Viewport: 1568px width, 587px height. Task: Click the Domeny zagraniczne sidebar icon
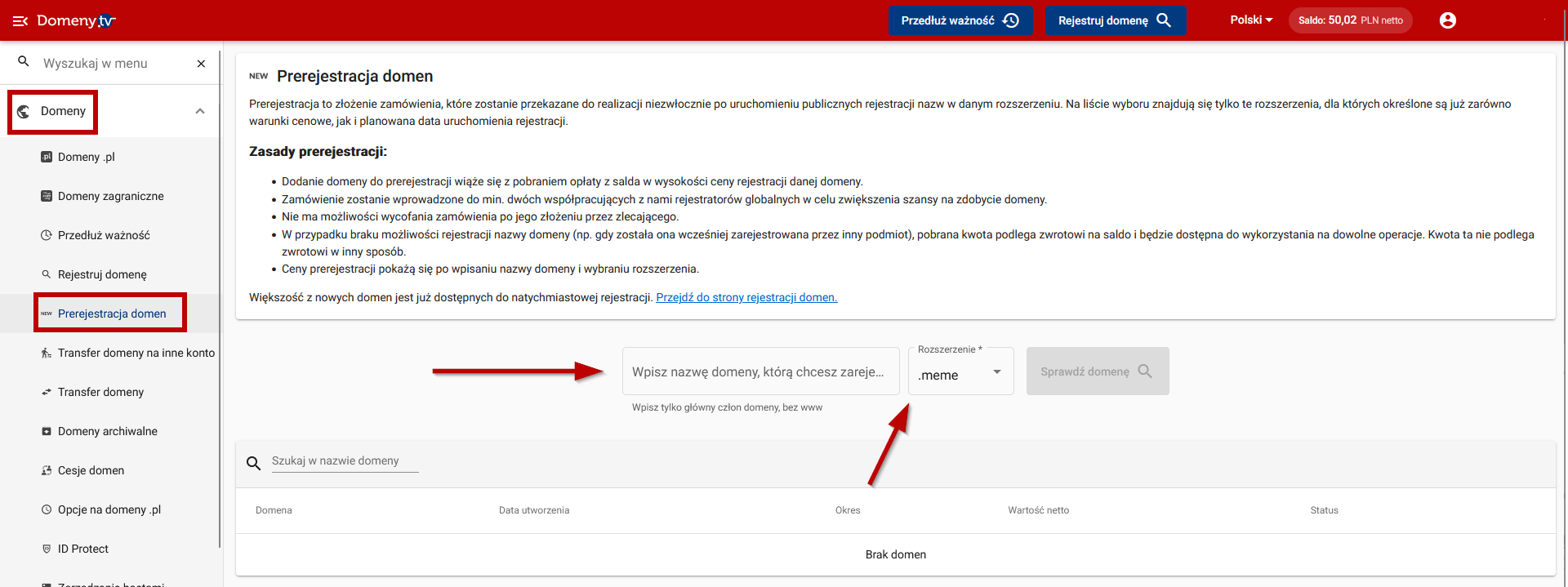[47, 196]
